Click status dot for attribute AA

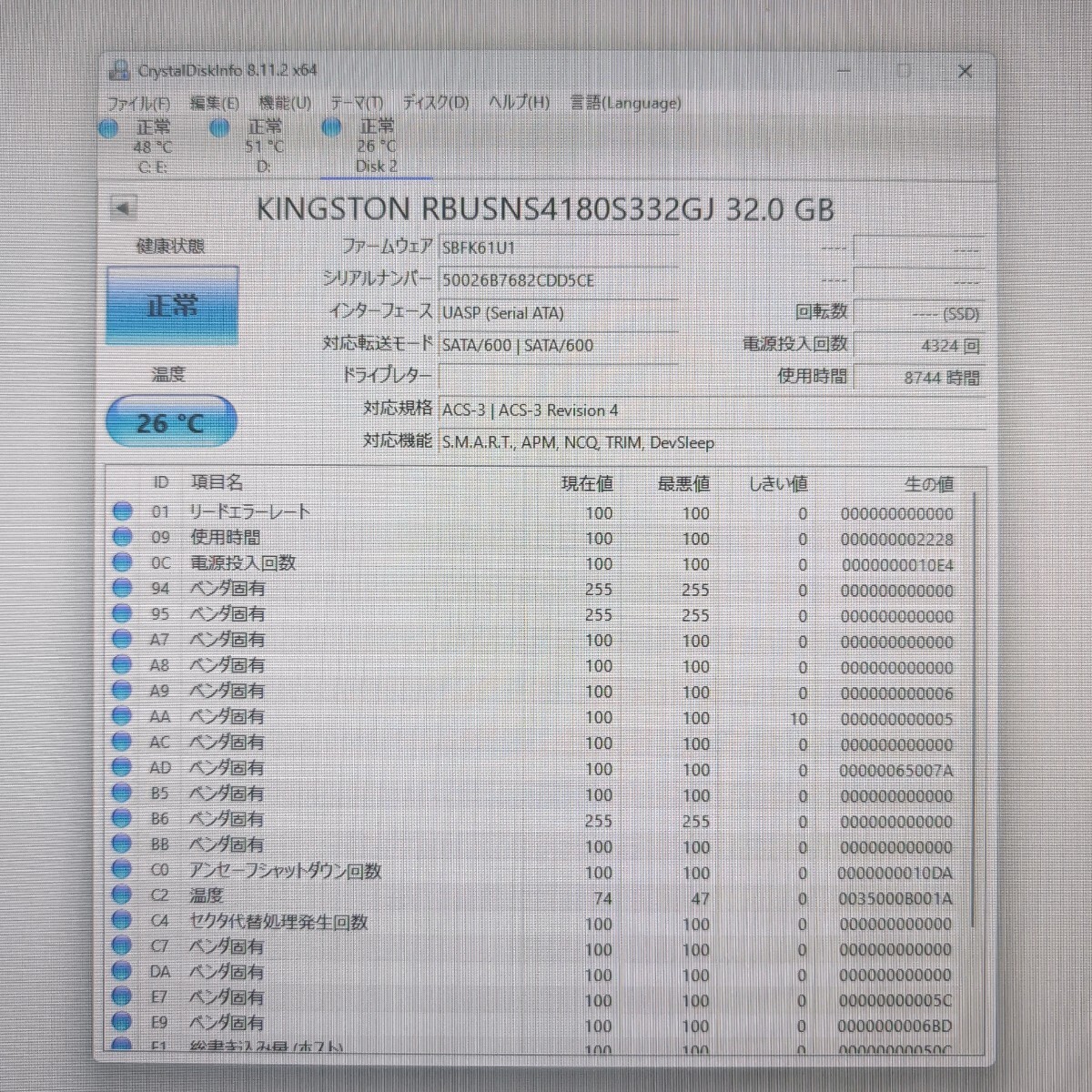pos(122,717)
